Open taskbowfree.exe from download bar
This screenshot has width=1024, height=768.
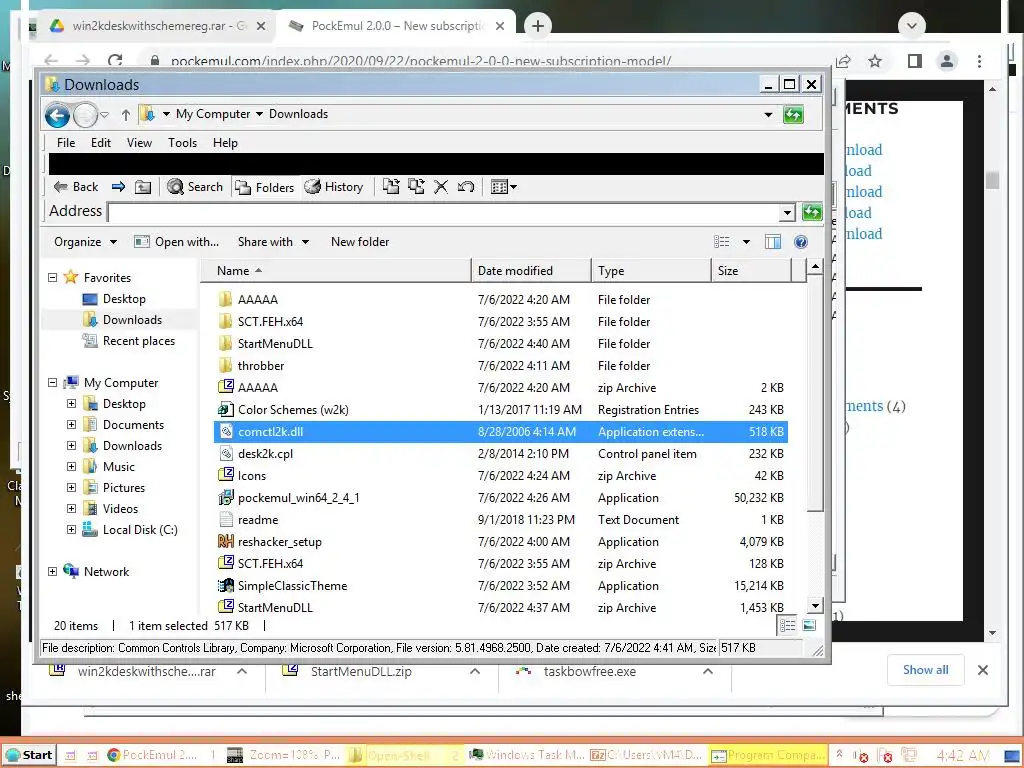tap(589, 671)
